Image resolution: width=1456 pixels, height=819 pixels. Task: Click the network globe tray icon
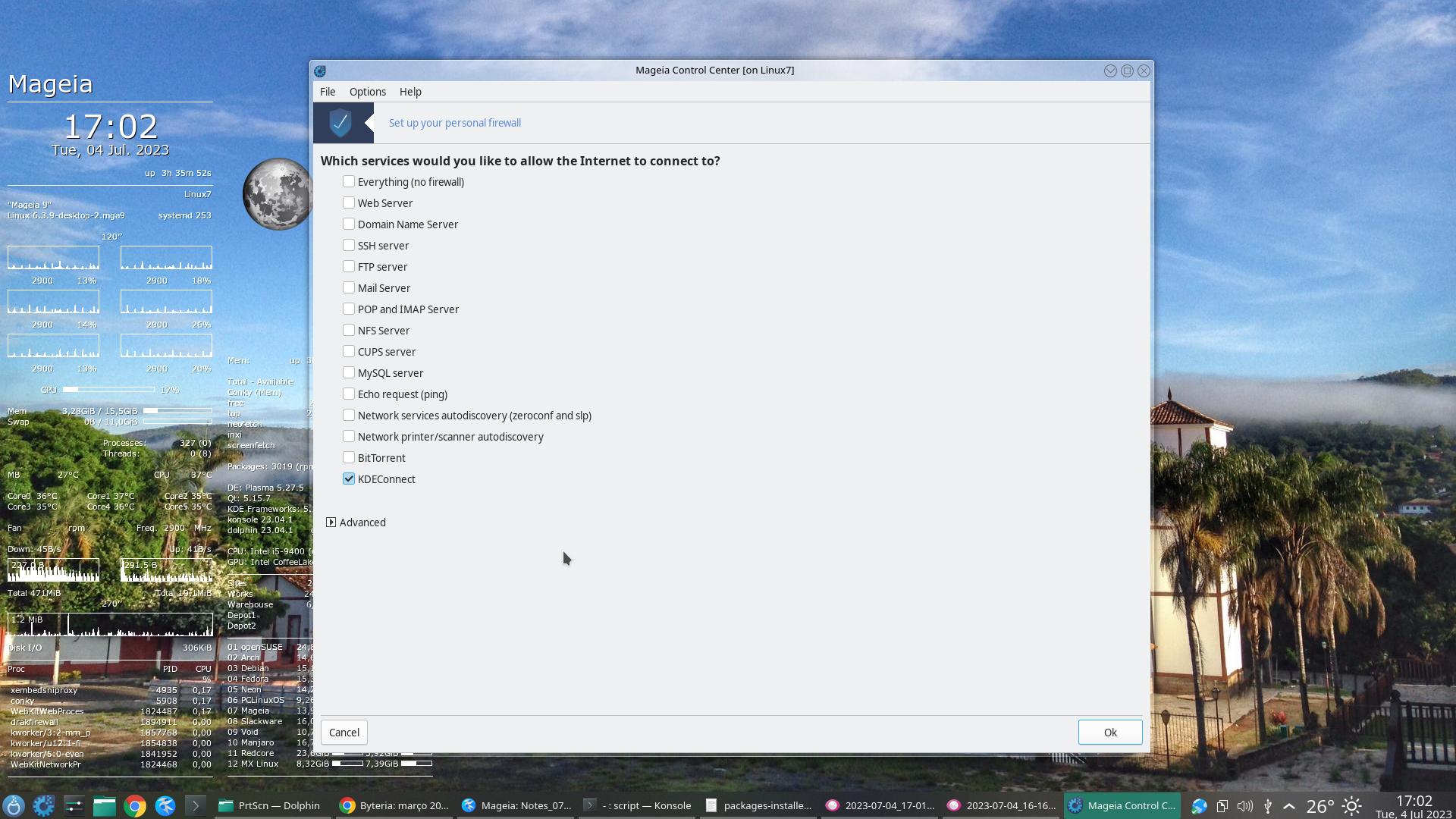[1199, 805]
